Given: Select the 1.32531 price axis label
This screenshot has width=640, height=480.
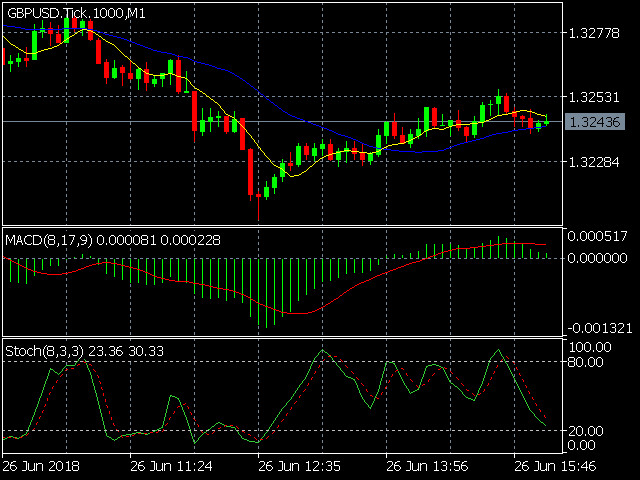Looking at the screenshot, I should coord(594,97).
